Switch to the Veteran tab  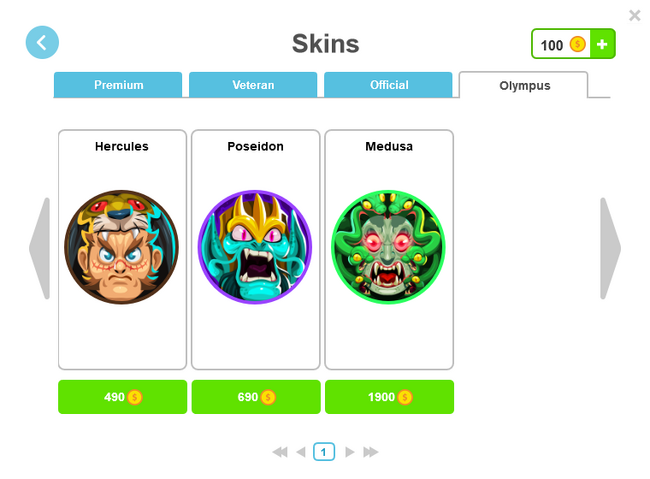[x=253, y=85]
